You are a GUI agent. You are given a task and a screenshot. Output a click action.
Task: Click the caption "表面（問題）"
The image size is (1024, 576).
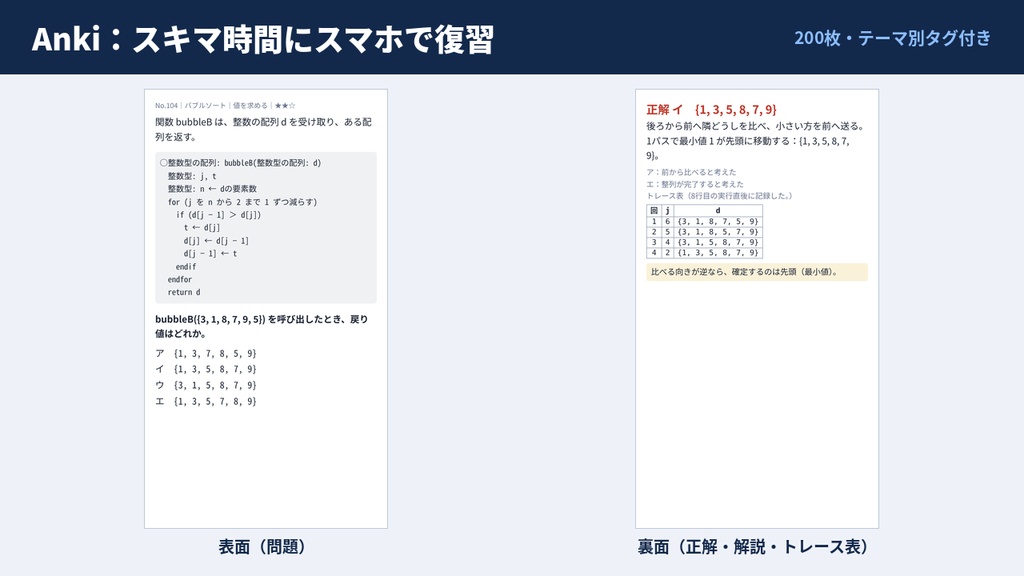tap(263, 547)
